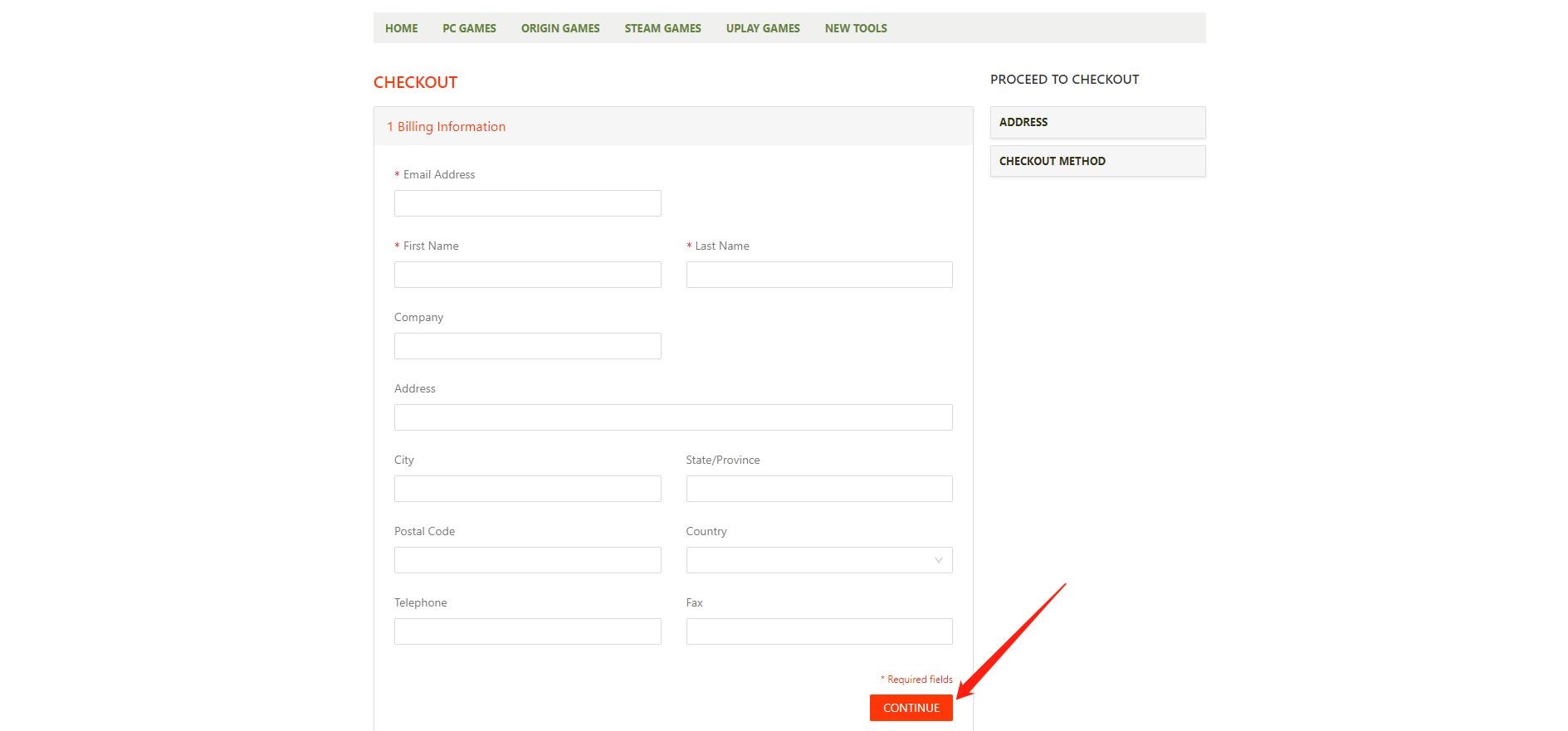The width and height of the screenshot is (1568, 731).
Task: Open the Home menu item
Action: (x=401, y=28)
